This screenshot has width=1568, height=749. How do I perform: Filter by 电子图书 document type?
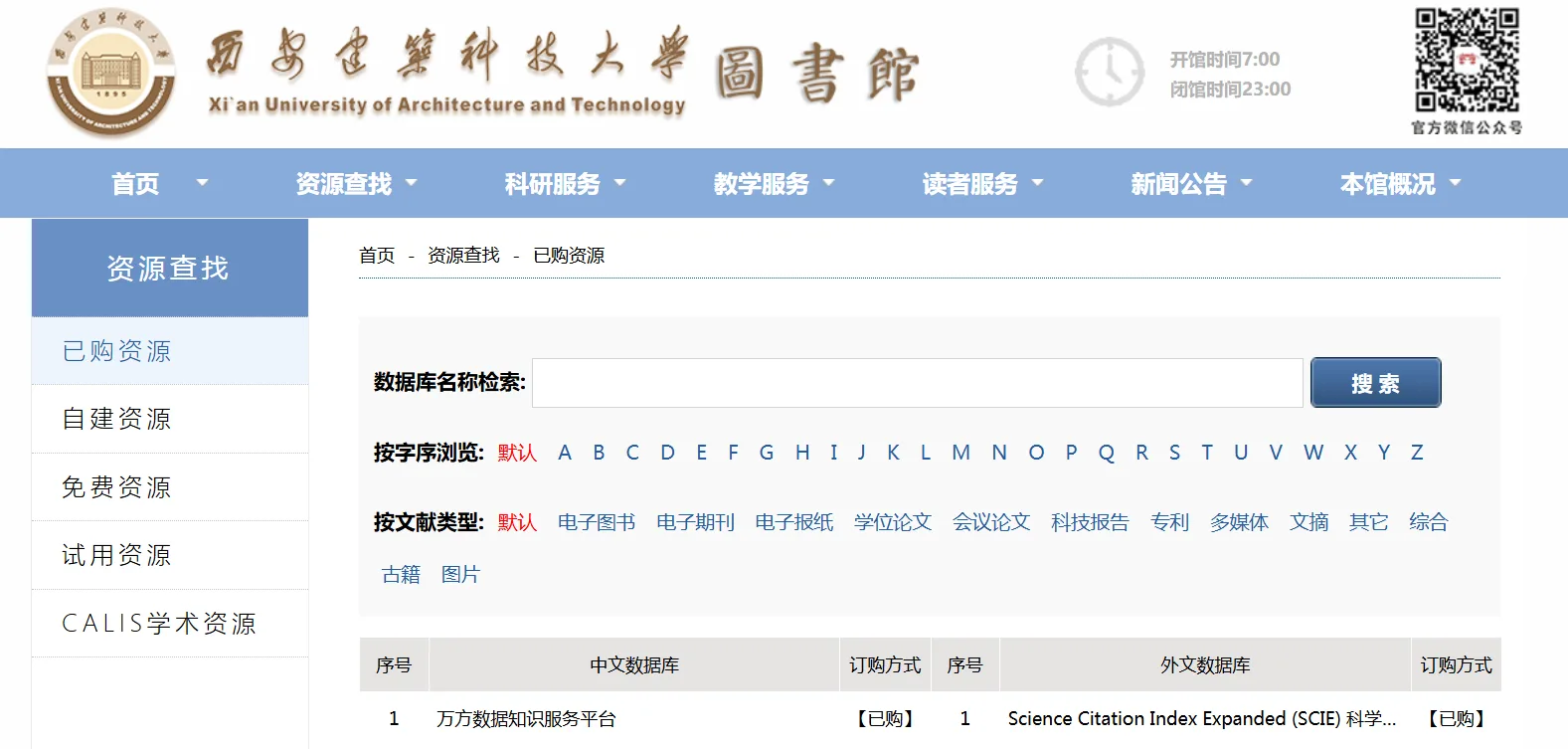[x=597, y=522]
